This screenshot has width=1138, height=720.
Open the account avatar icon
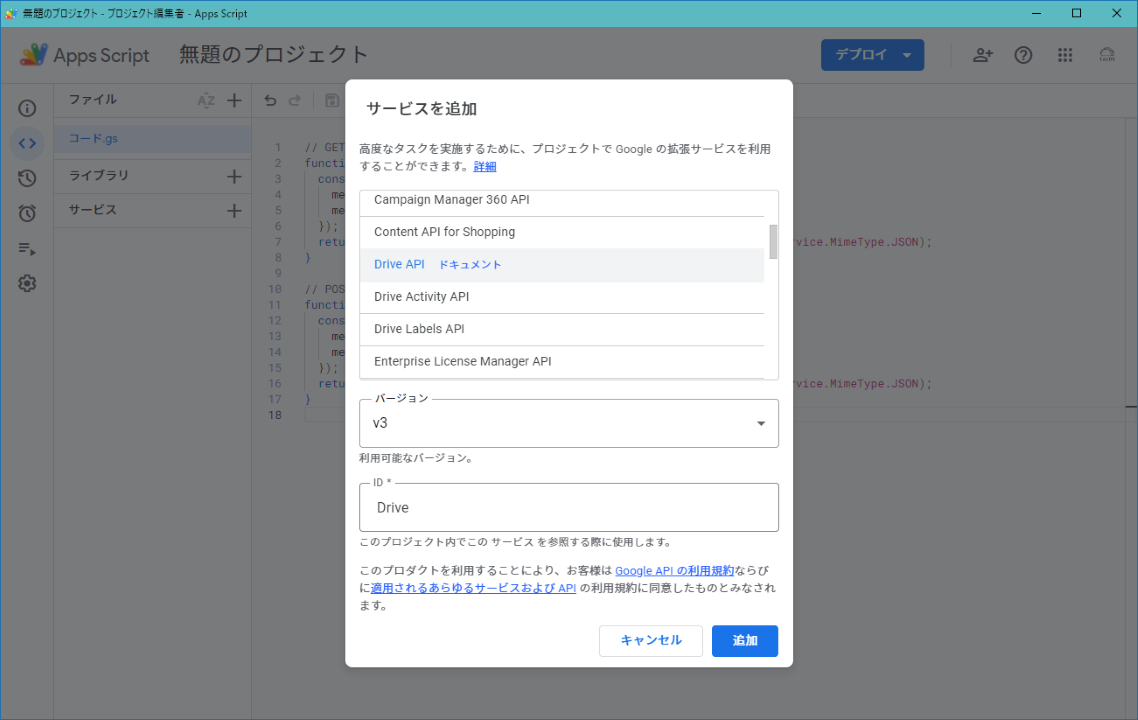(x=1107, y=55)
